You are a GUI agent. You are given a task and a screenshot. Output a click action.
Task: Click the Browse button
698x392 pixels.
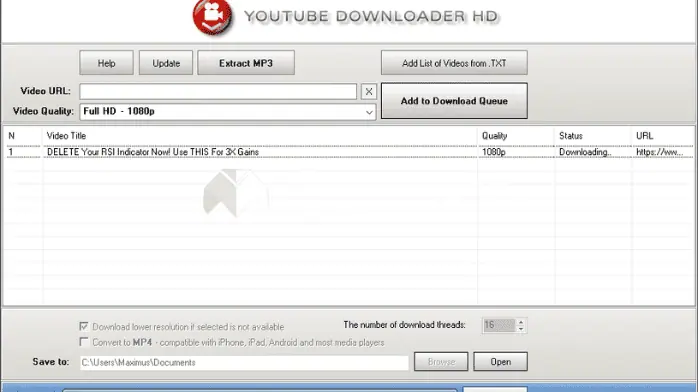coord(441,362)
